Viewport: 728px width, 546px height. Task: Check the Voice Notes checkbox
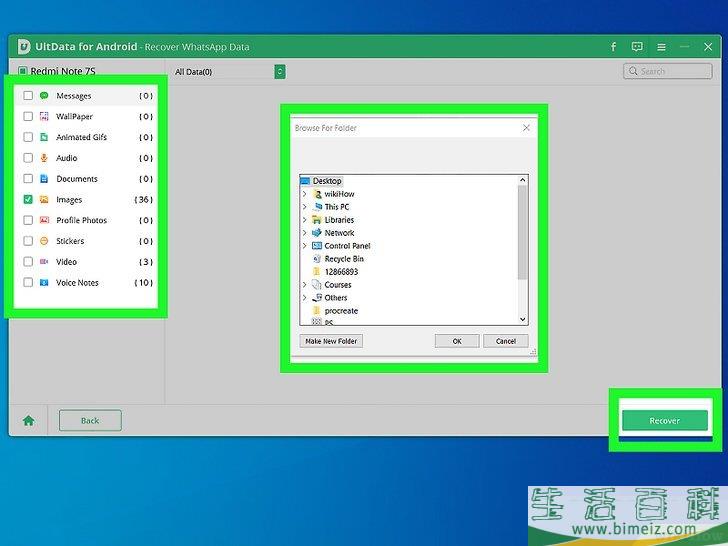[x=28, y=282]
